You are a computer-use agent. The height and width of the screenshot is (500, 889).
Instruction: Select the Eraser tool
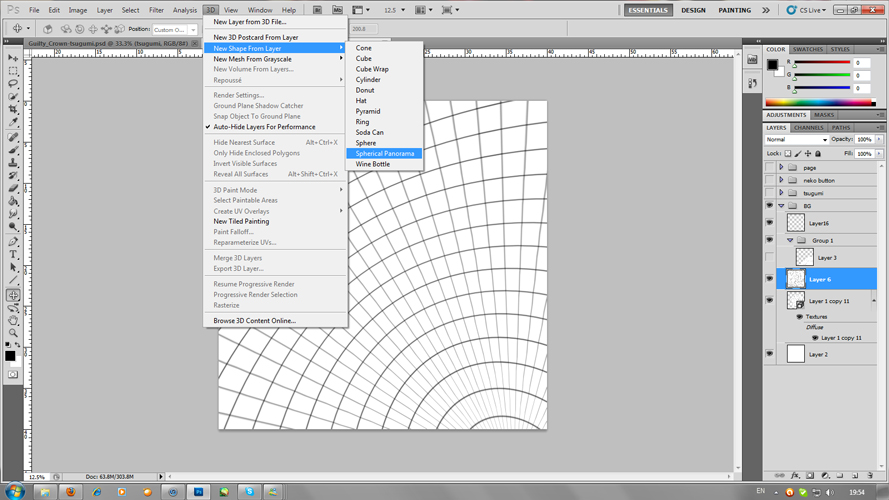click(13, 188)
